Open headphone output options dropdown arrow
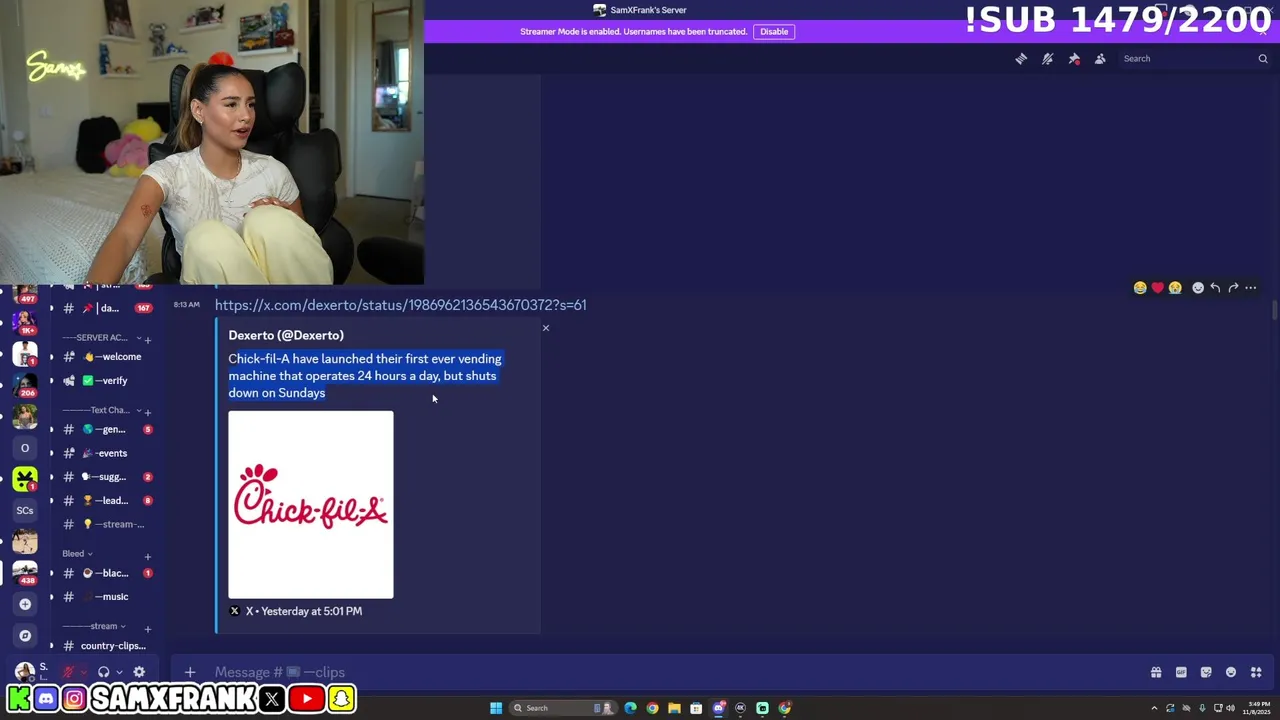The image size is (1280, 720). click(119, 672)
